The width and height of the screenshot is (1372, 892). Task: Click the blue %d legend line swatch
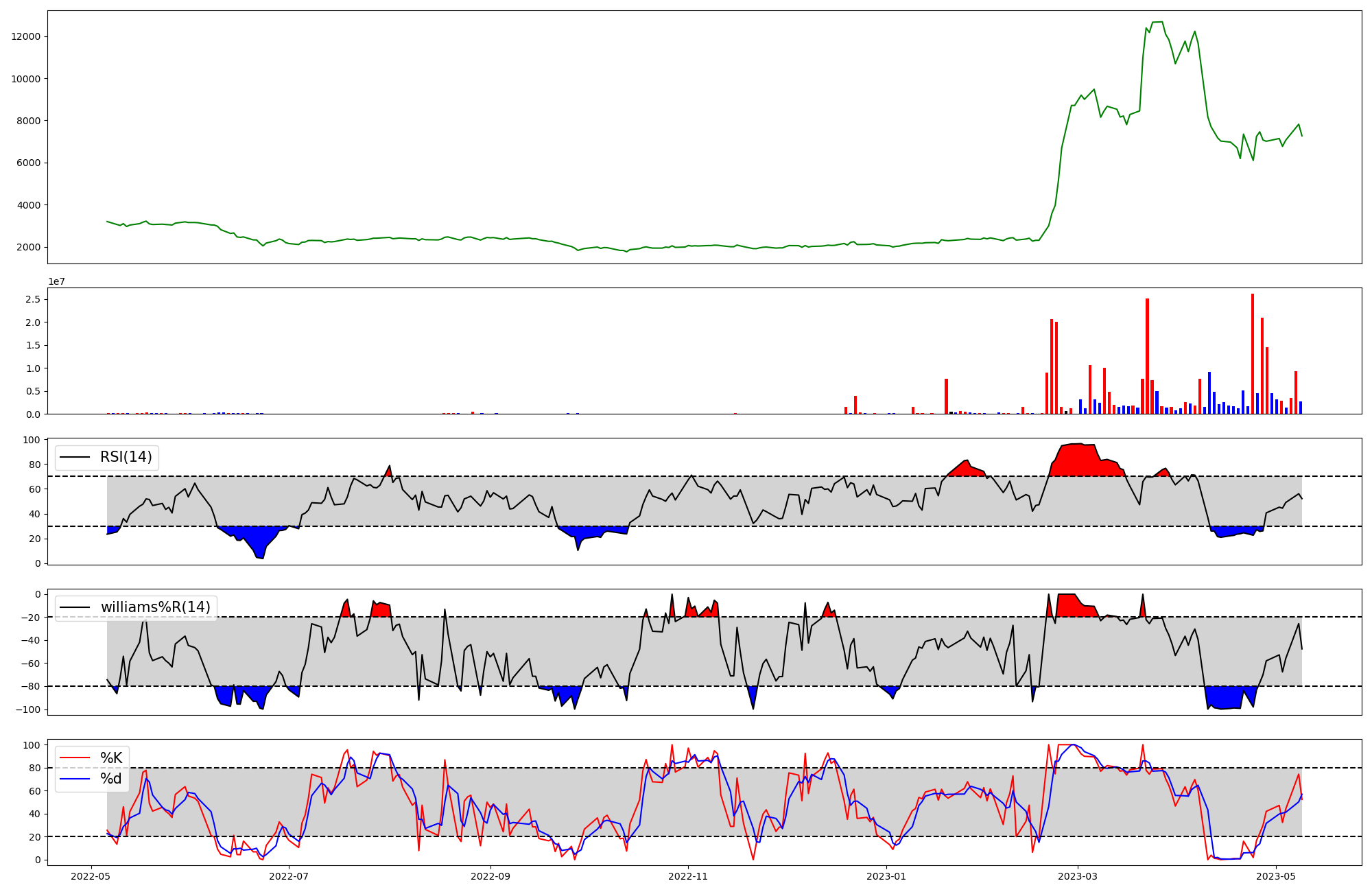click(75, 779)
